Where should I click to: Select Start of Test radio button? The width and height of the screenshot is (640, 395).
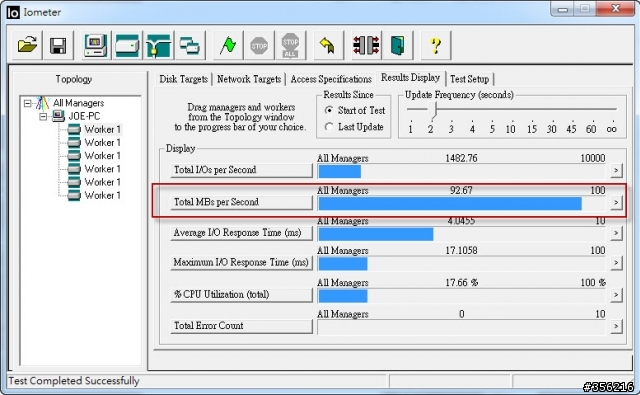(329, 110)
